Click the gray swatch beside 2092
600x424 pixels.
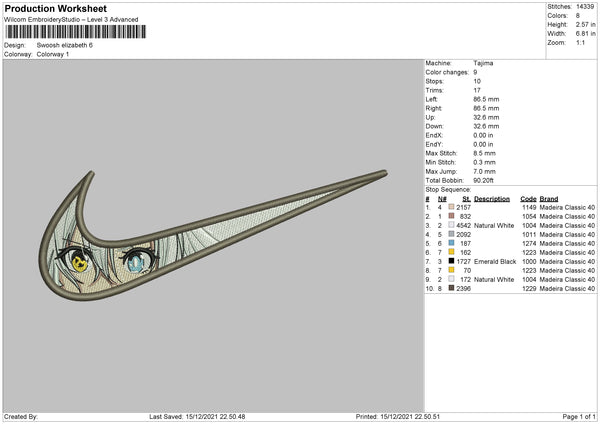[x=452, y=234]
